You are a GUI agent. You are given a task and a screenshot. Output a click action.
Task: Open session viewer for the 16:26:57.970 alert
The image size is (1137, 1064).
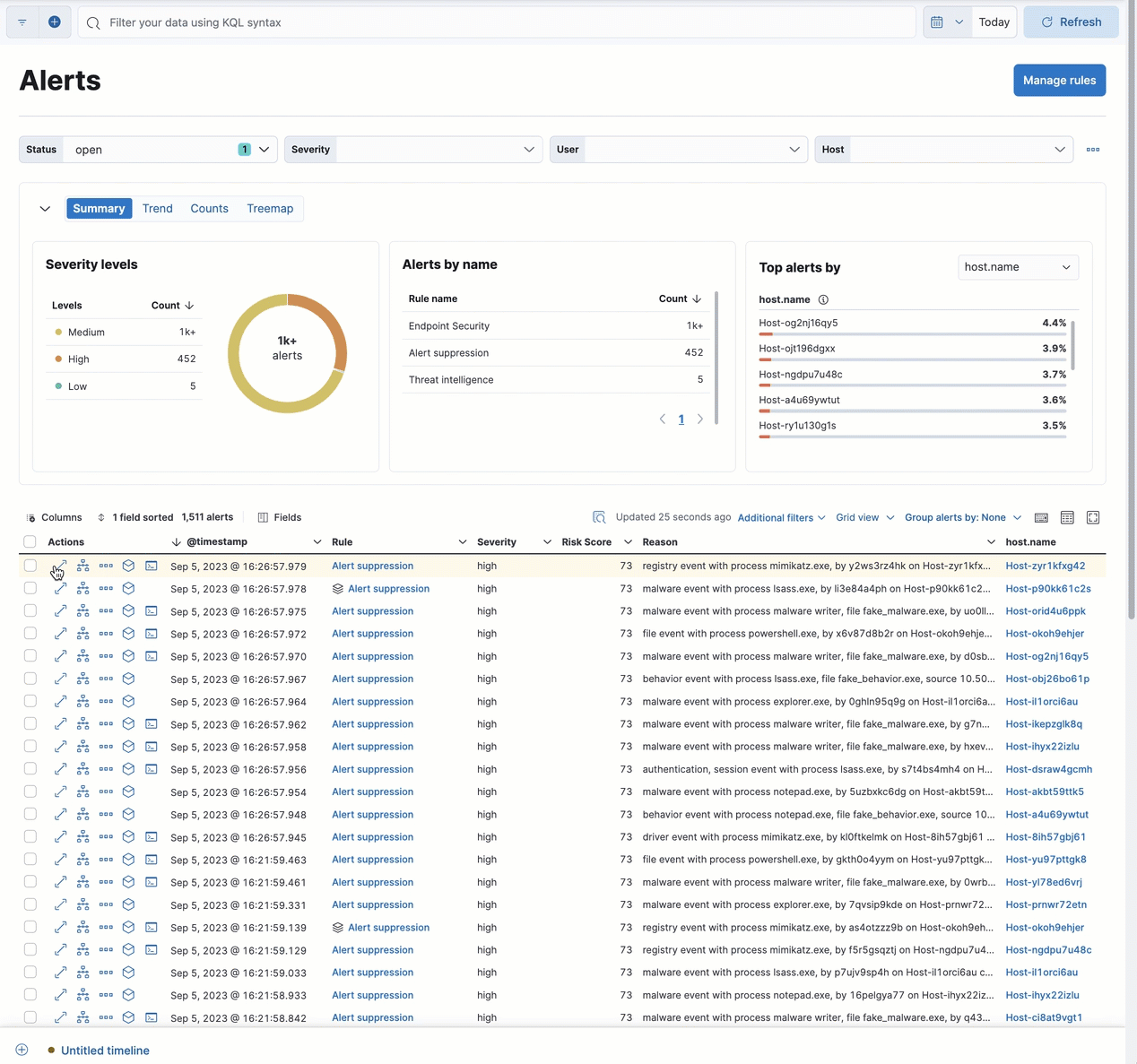point(152,656)
